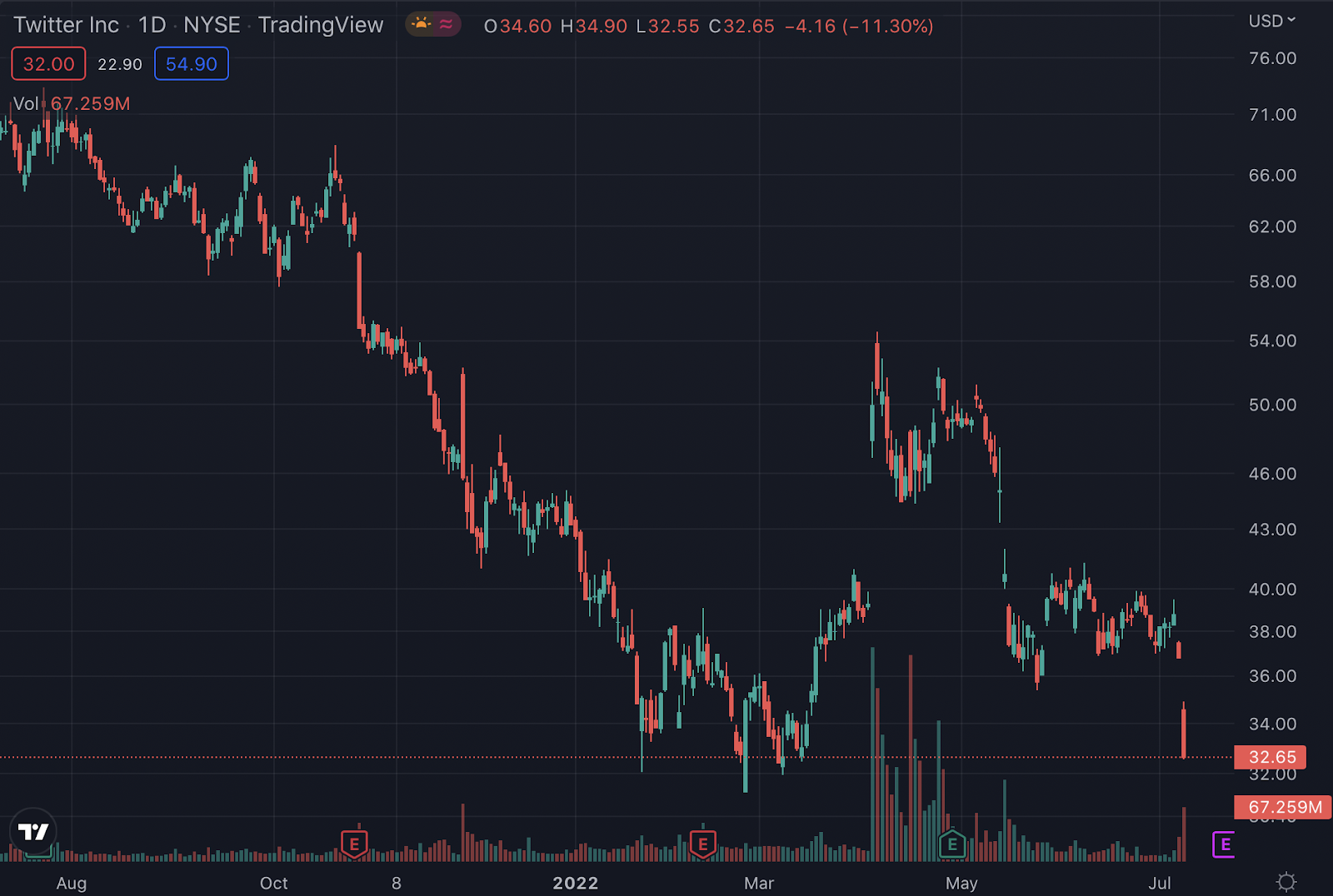The image size is (1333, 896).
Task: Click the Twitter Inc symbol title
Action: point(67,25)
